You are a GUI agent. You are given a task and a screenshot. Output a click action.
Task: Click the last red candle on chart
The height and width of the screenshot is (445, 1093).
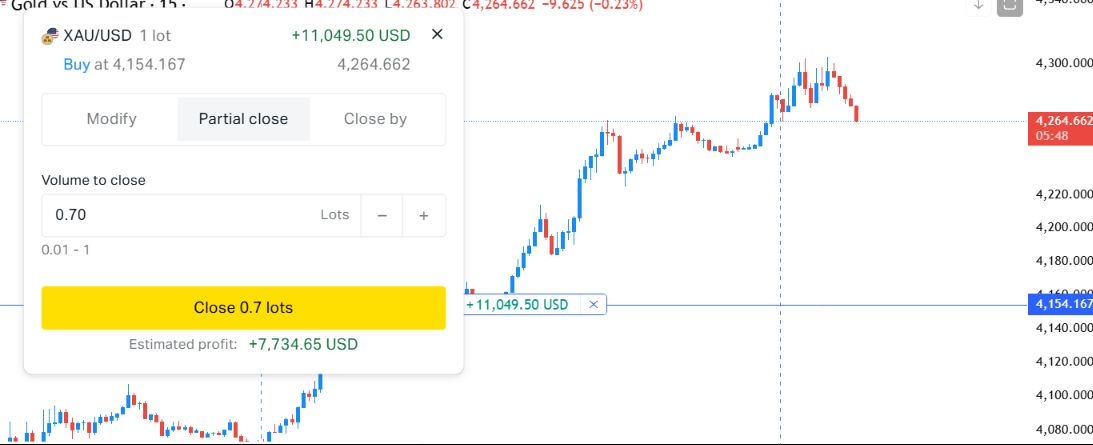(x=857, y=114)
